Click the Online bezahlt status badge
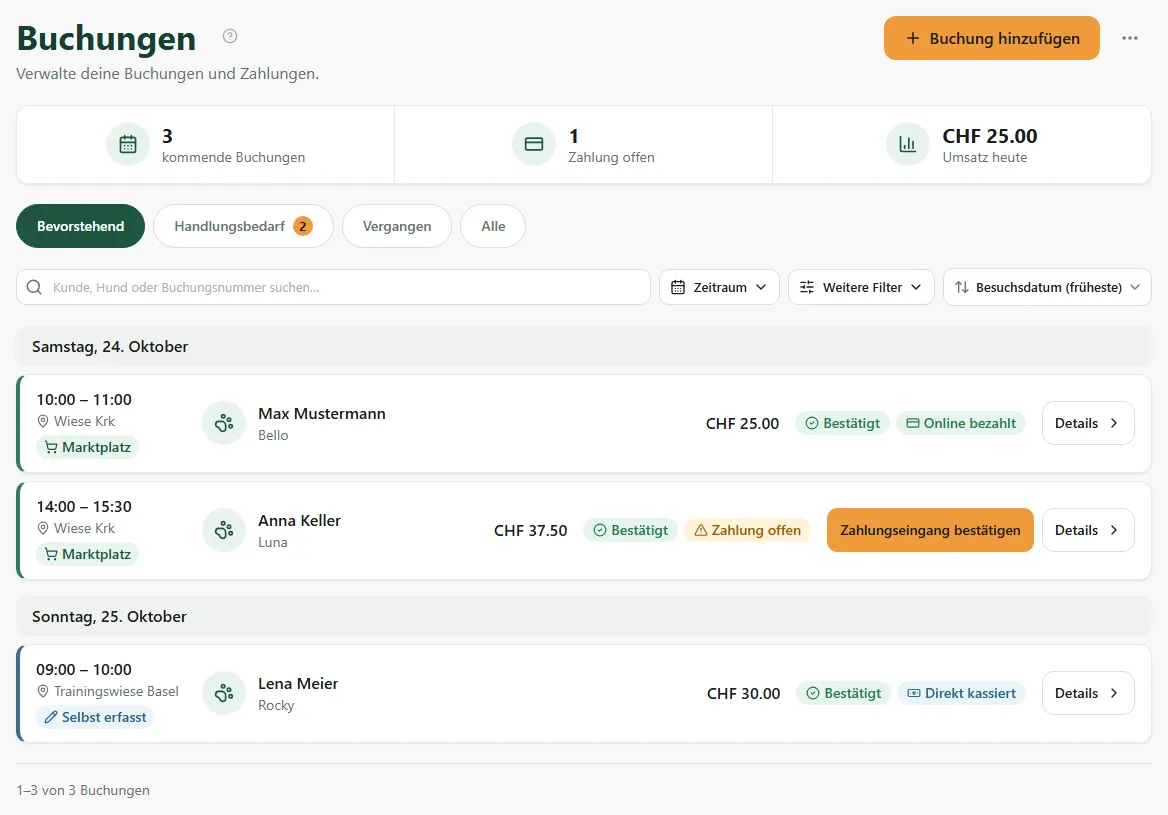The width and height of the screenshot is (1168, 815). [x=961, y=423]
